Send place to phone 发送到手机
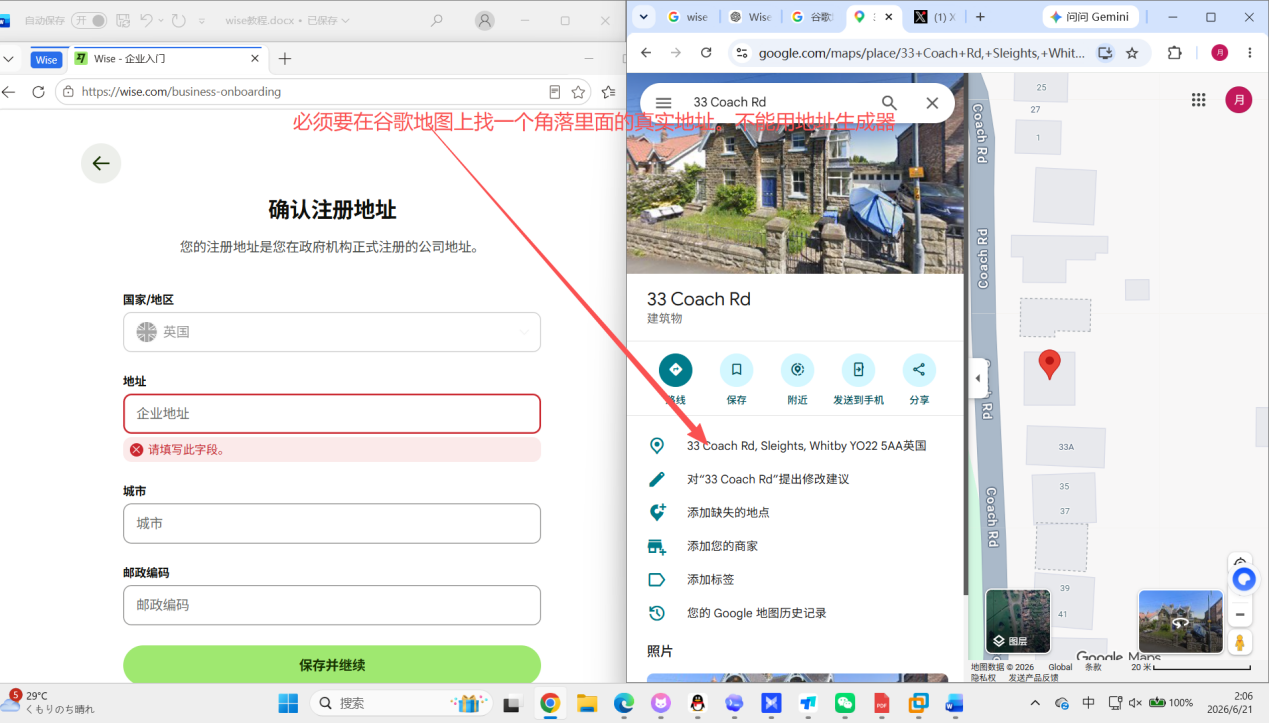 [x=858, y=370]
